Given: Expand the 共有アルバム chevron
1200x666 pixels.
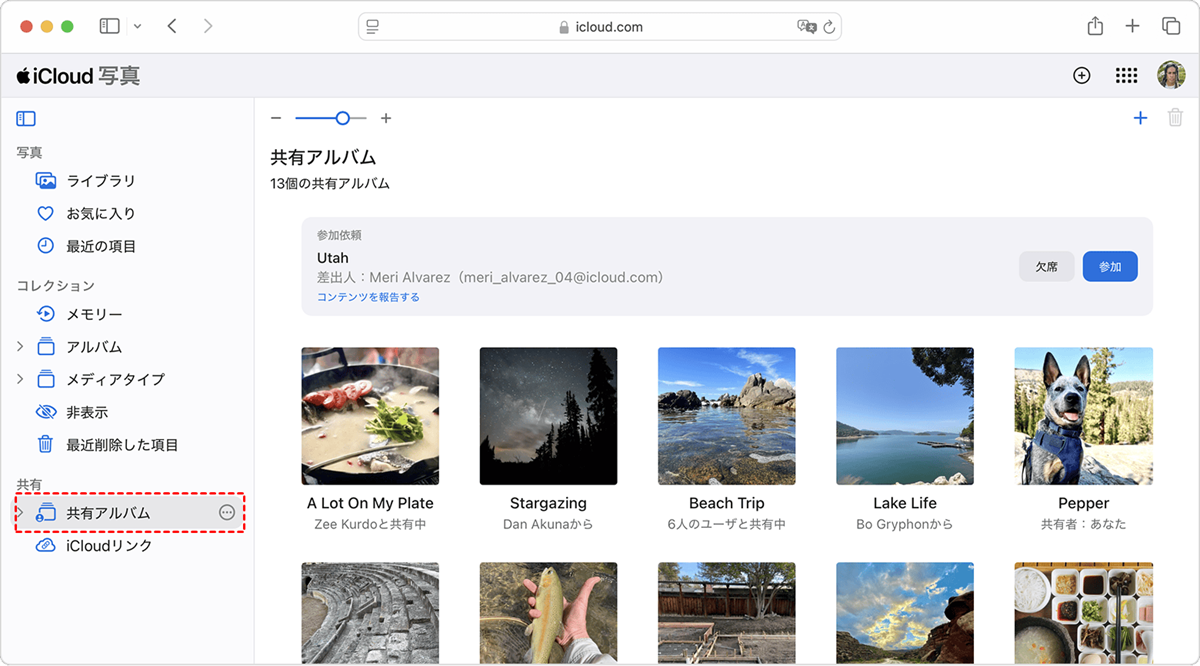Looking at the screenshot, I should (20, 513).
